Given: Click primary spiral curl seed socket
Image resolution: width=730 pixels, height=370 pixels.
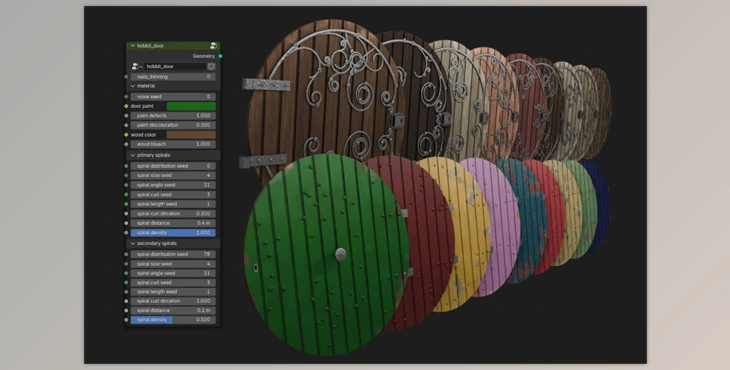Looking at the screenshot, I should coord(126,195).
